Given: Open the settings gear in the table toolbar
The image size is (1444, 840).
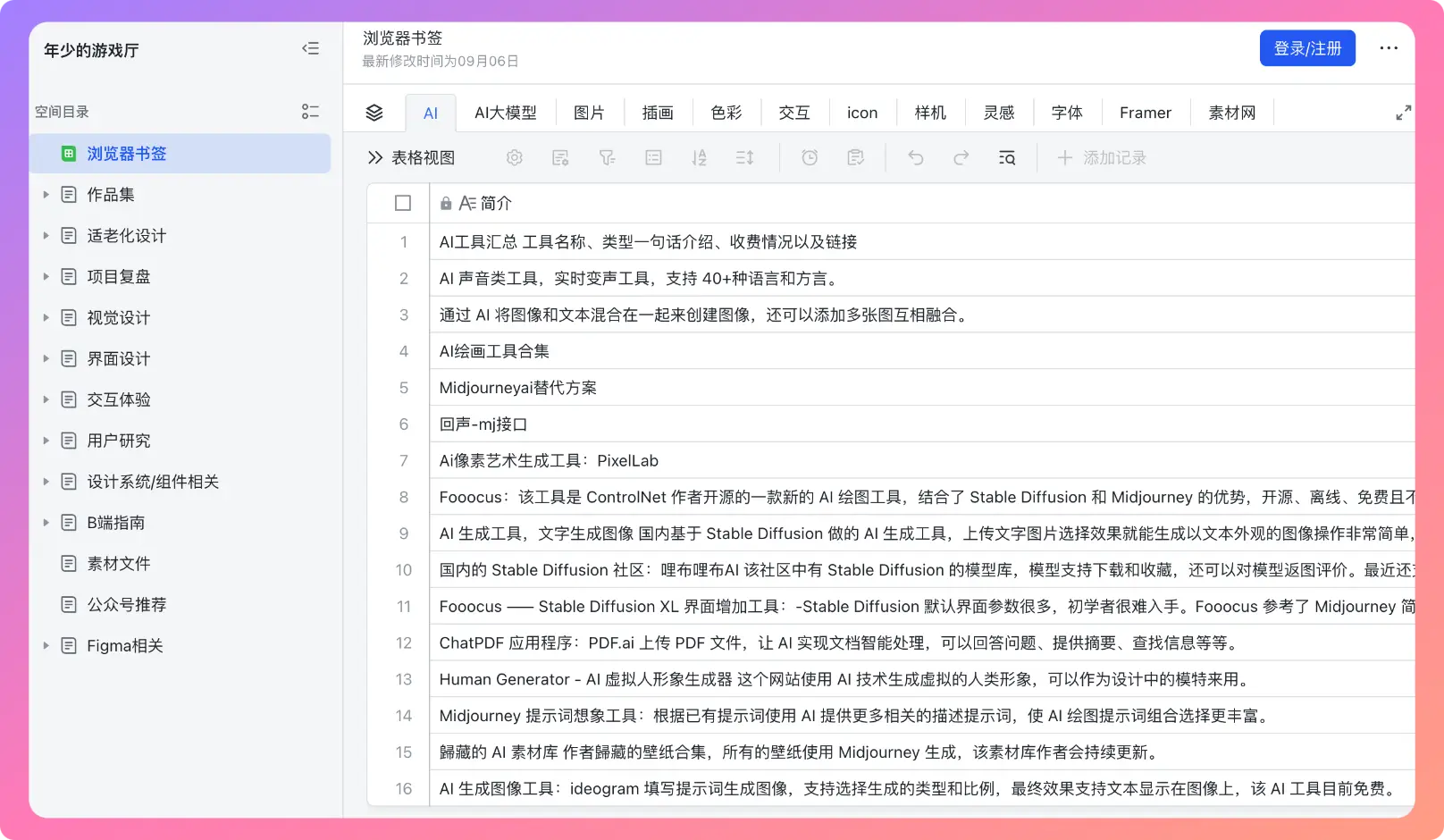Looking at the screenshot, I should [515, 158].
